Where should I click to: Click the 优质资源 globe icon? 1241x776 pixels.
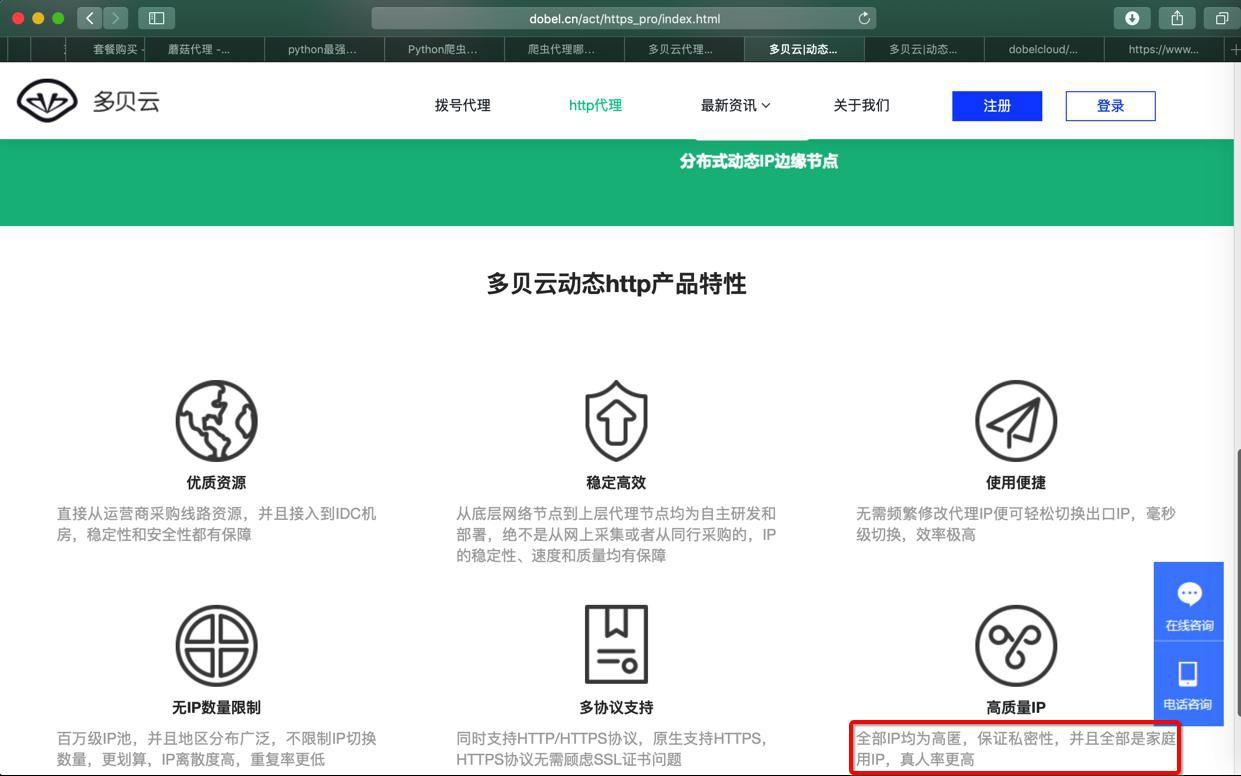click(x=216, y=421)
